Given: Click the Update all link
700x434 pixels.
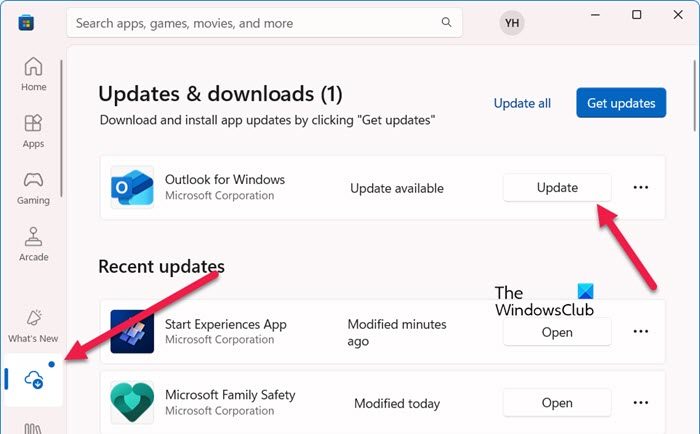Looking at the screenshot, I should [x=522, y=103].
